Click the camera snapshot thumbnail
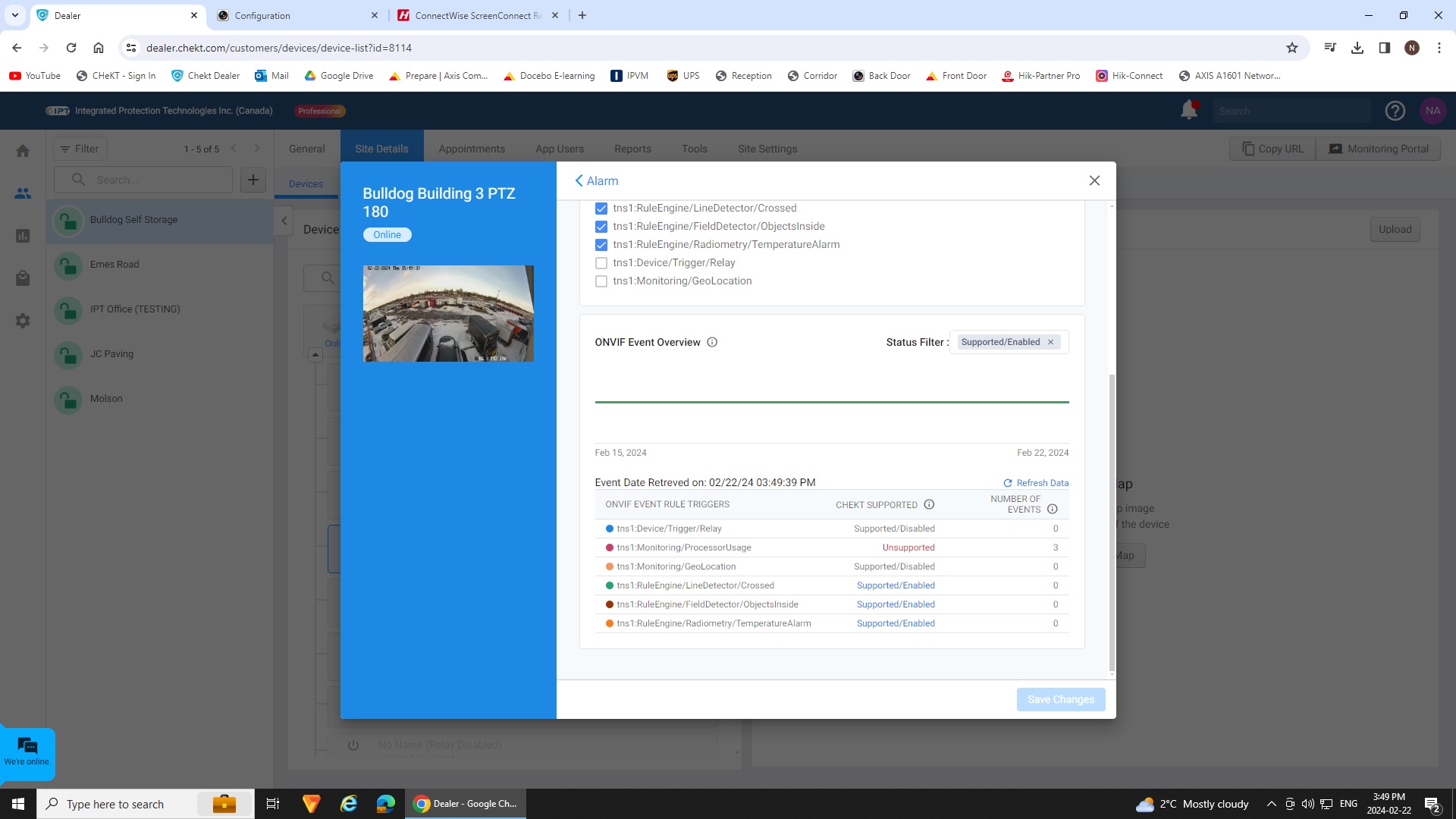 click(448, 313)
